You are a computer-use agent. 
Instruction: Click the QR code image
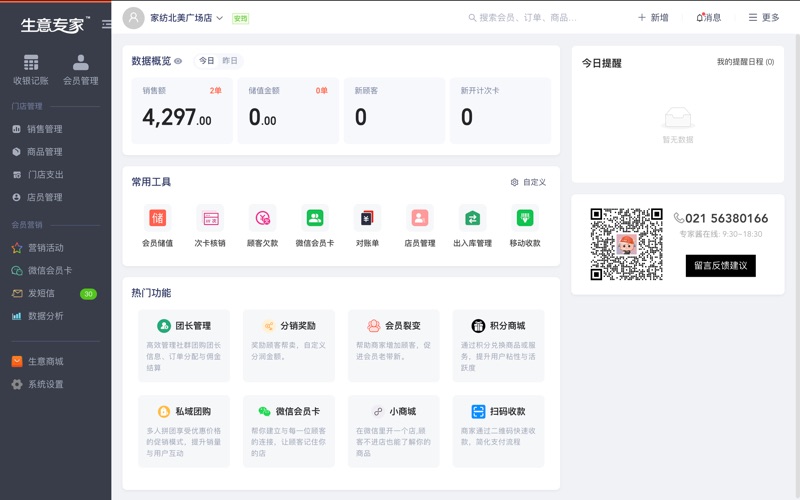pyautogui.click(x=627, y=244)
